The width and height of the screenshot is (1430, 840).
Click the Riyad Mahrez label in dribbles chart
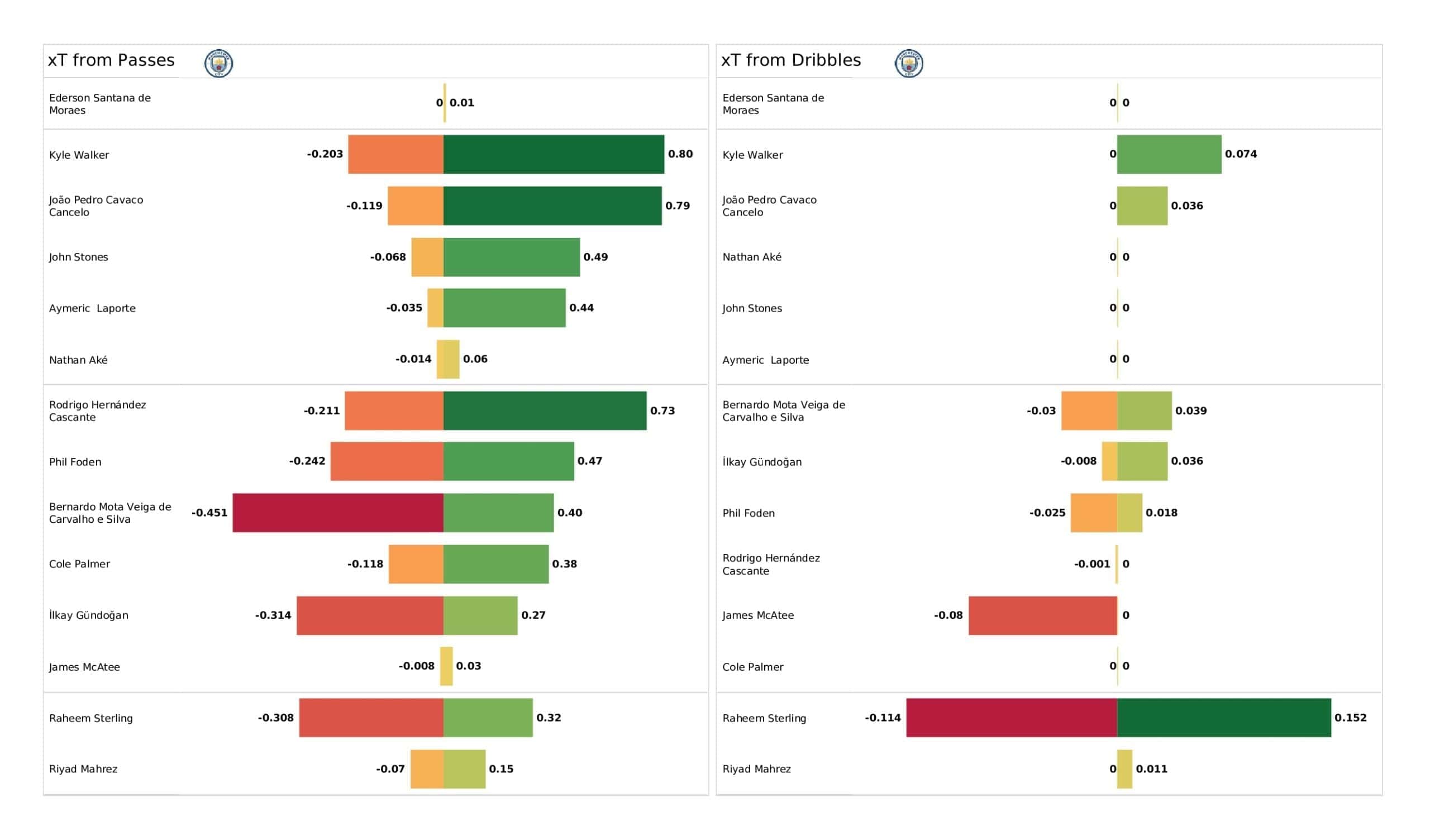coord(756,769)
